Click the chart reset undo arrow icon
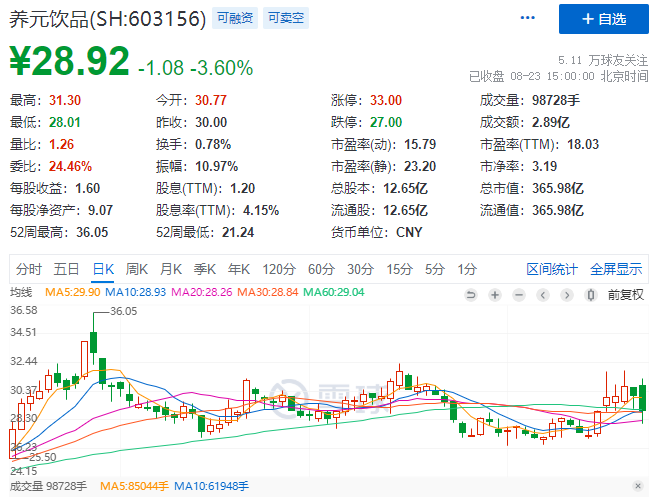Screen dimensions: 667x497 click(x=471, y=295)
